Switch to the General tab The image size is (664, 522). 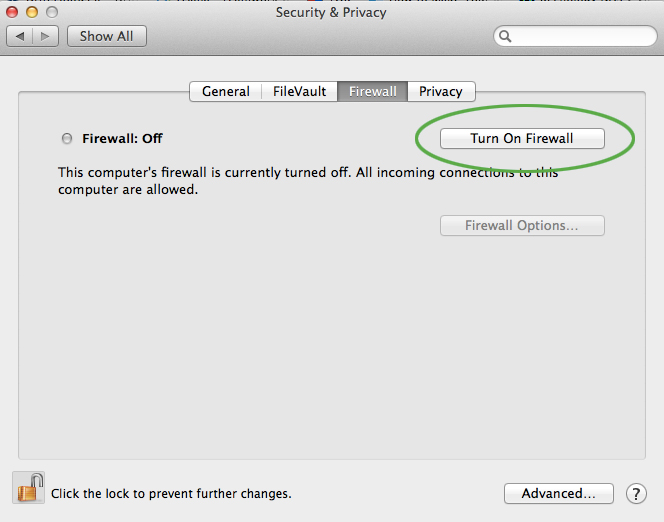click(x=226, y=91)
